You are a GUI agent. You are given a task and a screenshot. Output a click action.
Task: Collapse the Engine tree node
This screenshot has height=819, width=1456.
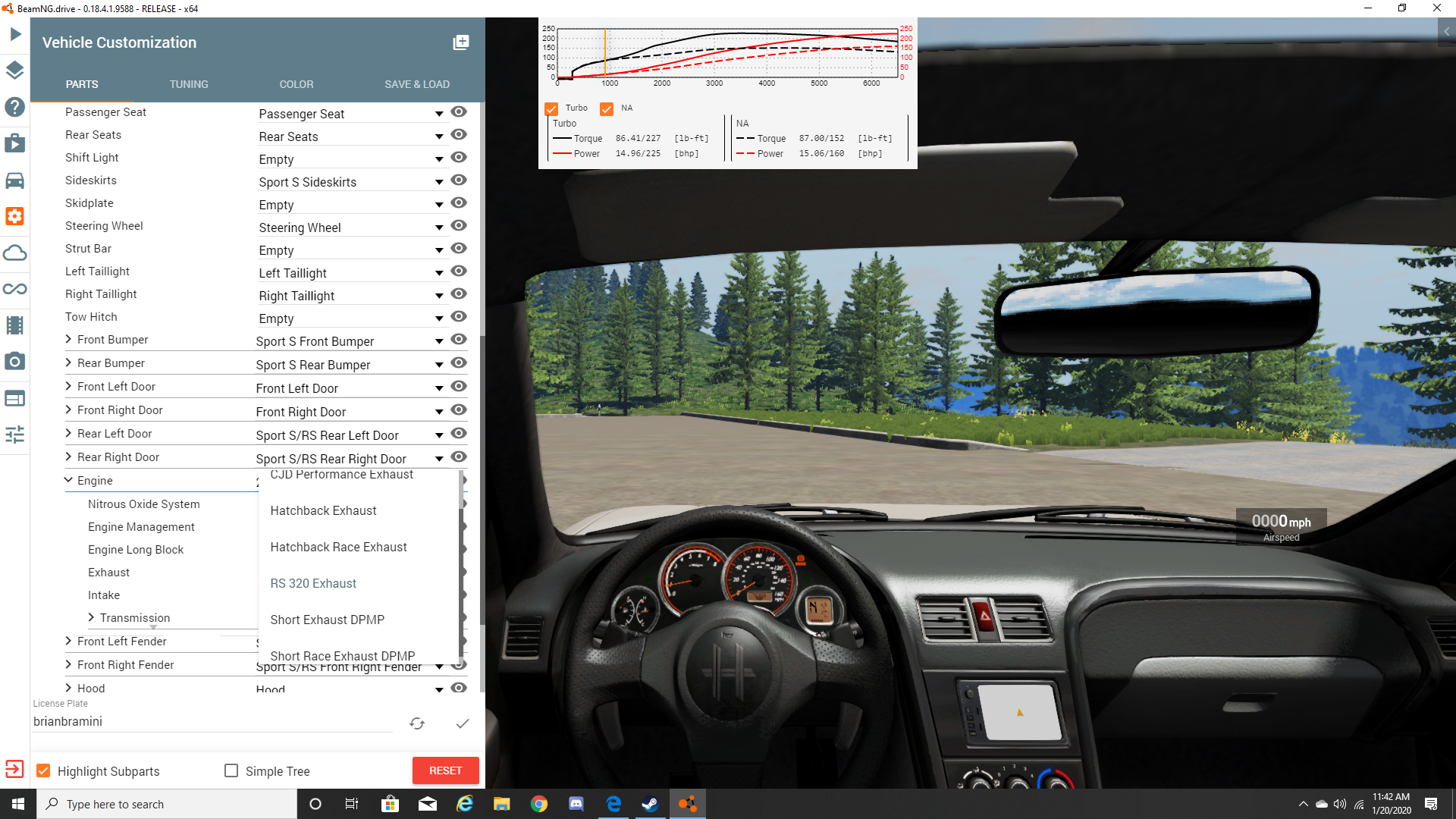[x=69, y=481]
